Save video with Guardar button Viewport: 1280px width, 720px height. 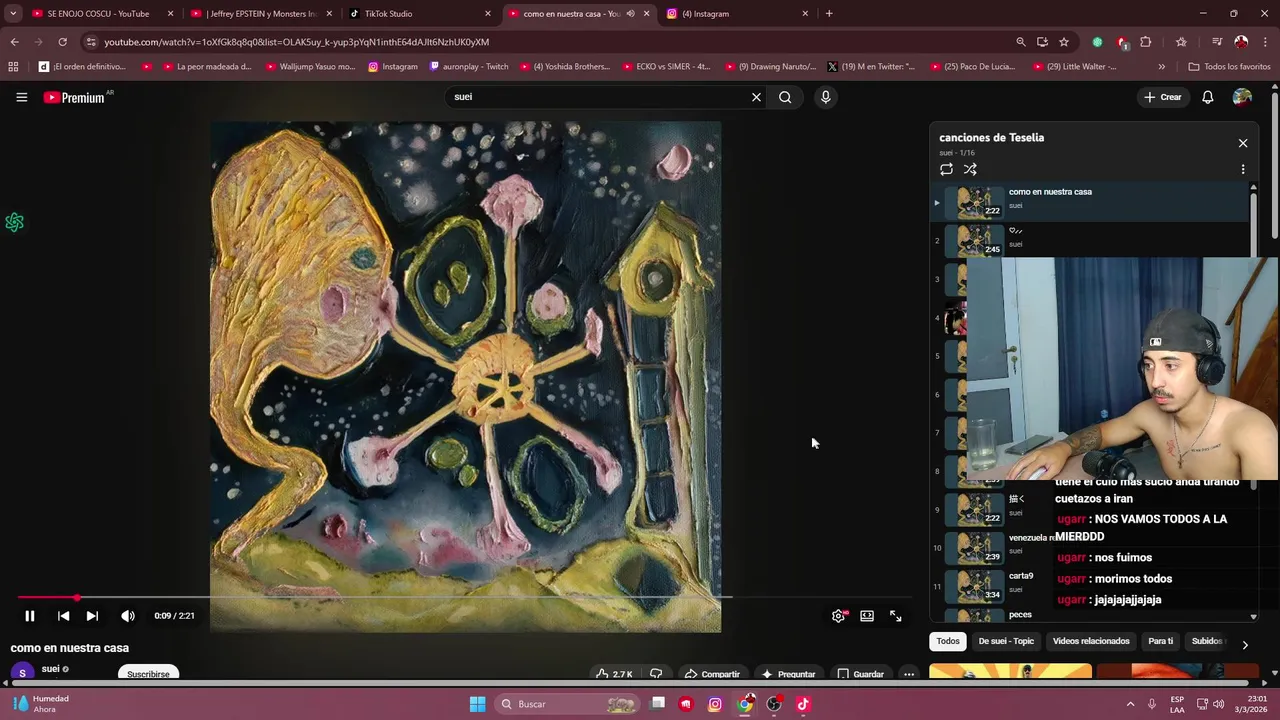[x=860, y=674]
